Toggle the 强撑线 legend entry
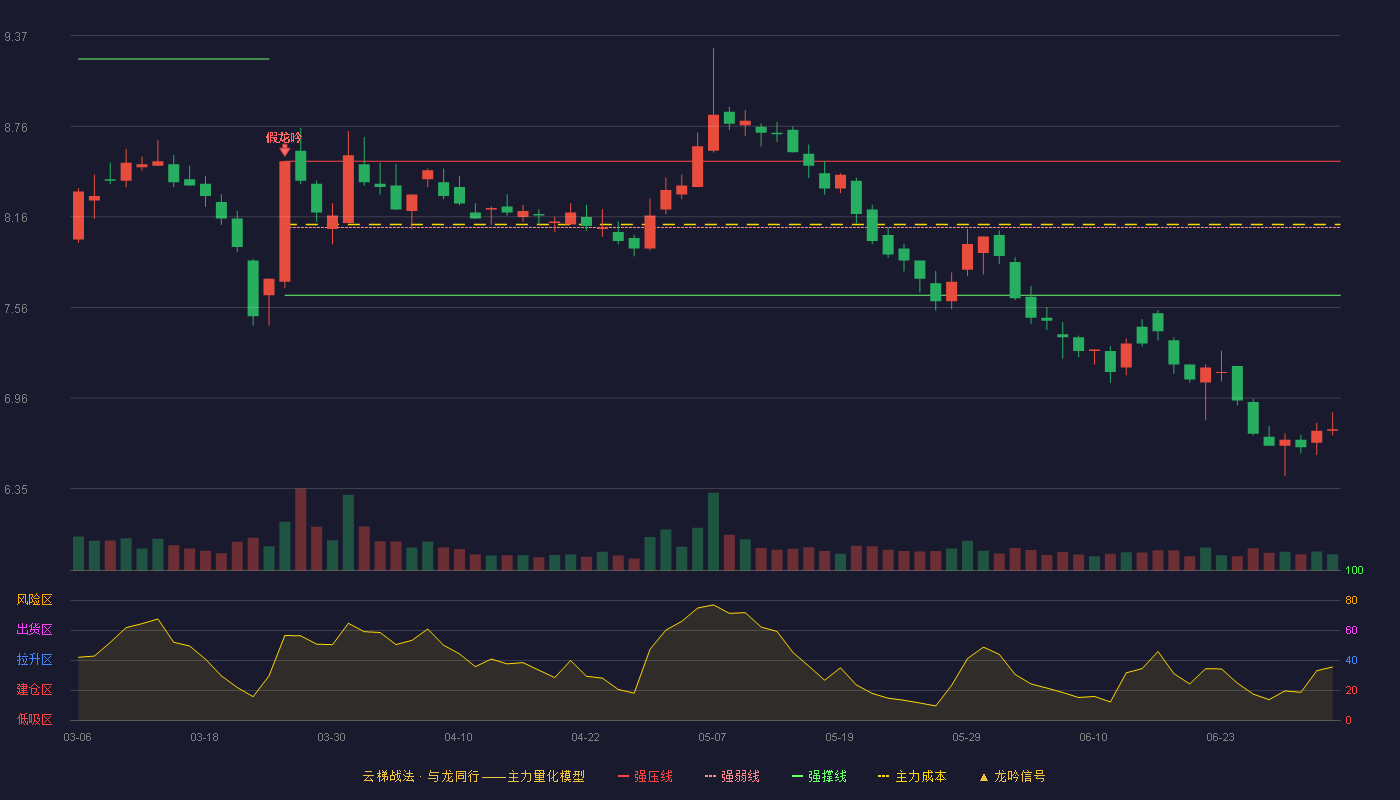1400x800 pixels. 819,776
